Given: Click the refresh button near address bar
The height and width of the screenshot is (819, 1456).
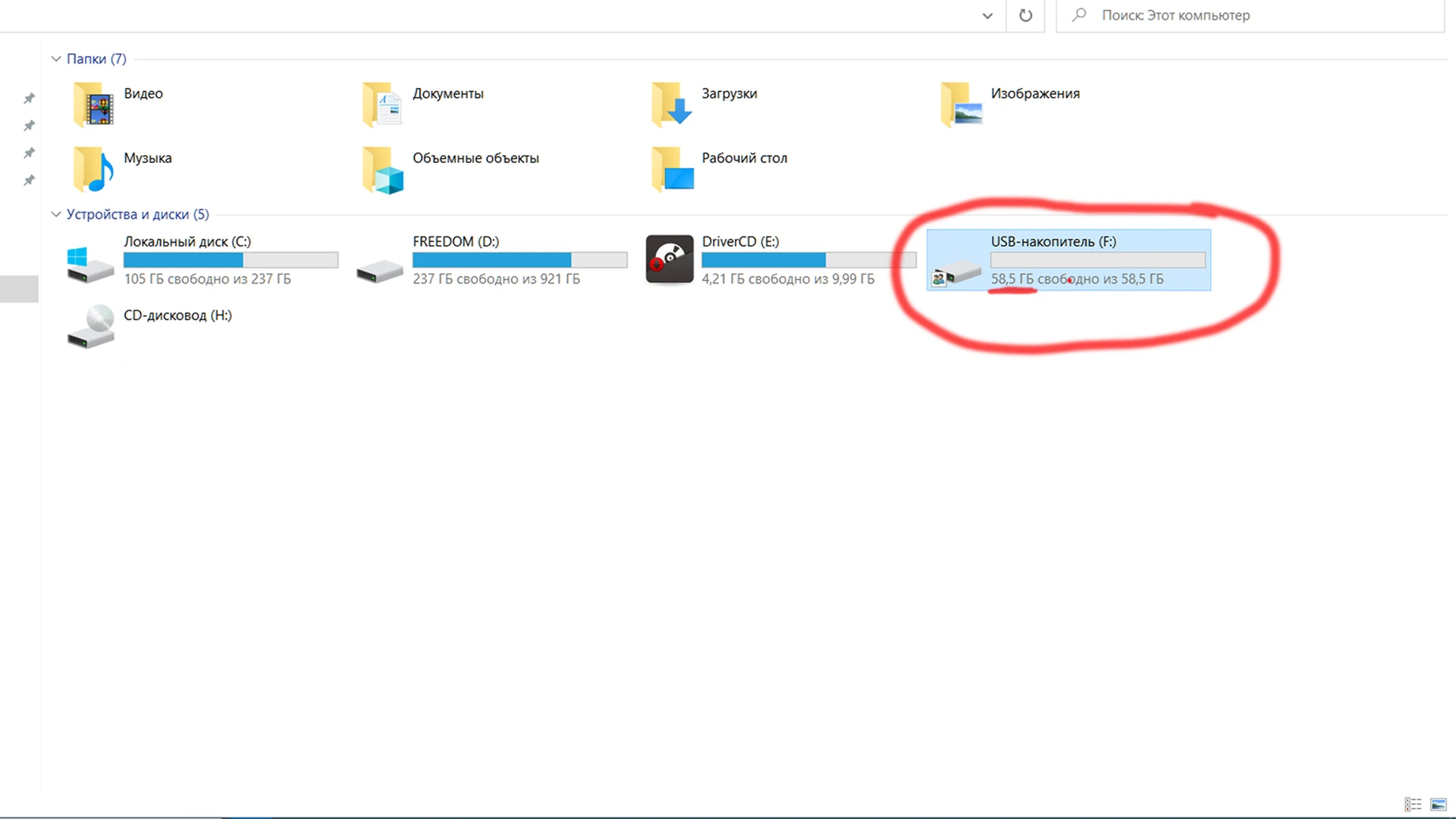Looking at the screenshot, I should tap(1025, 16).
